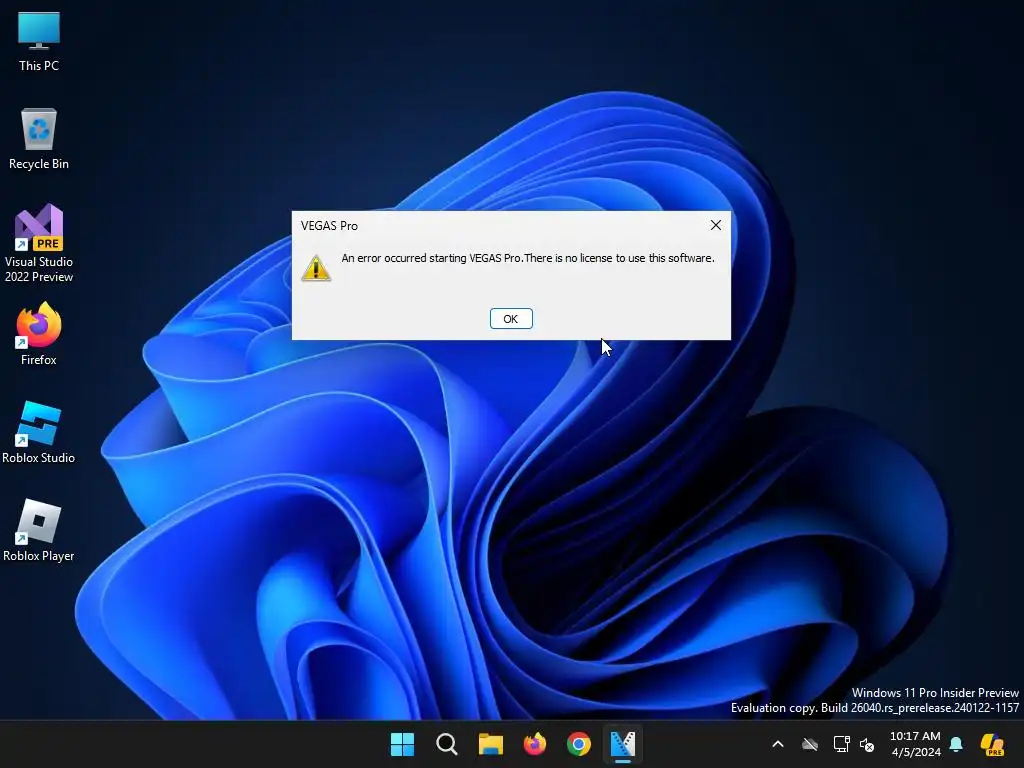Show hidden system tray icons
The image size is (1024, 768).
(778, 744)
